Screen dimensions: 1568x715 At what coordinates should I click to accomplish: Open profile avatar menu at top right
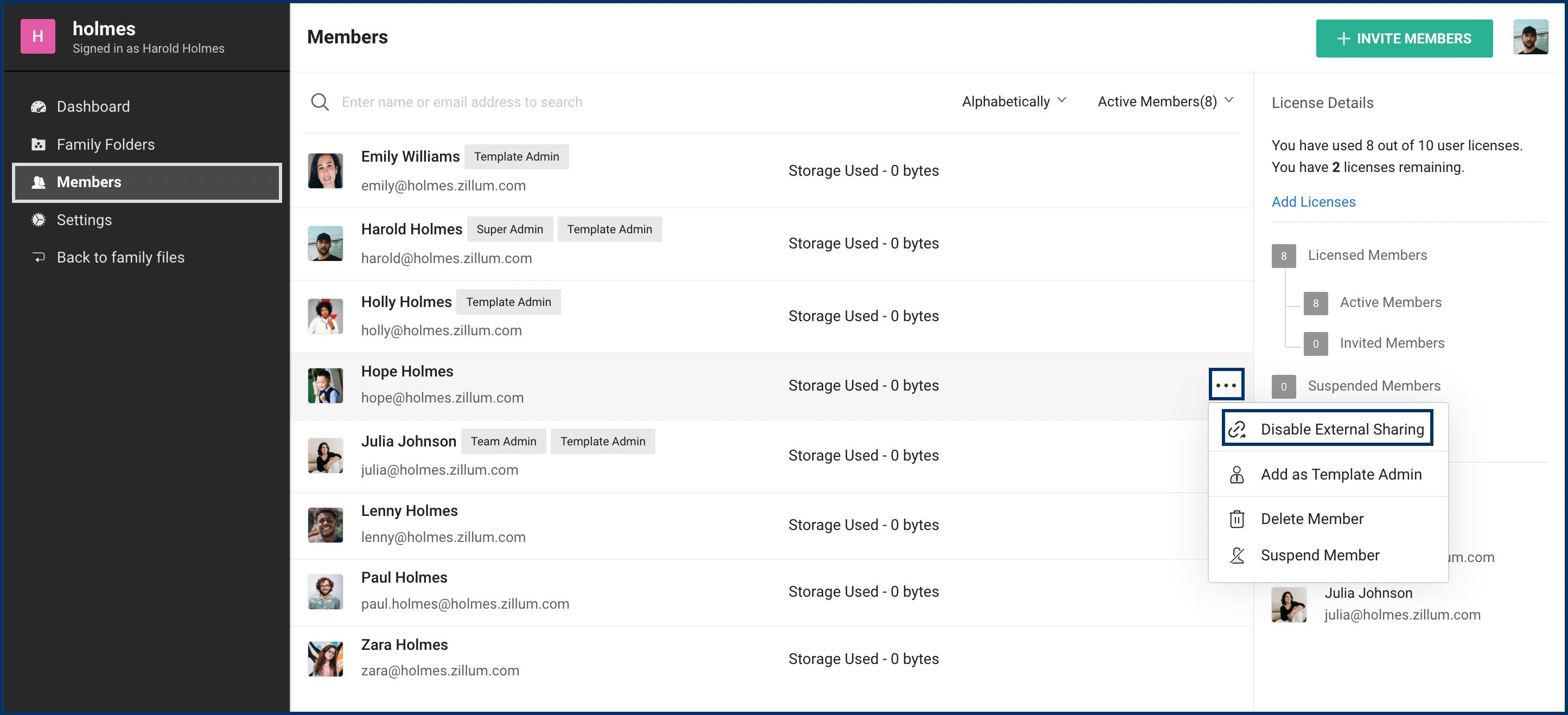1530,38
